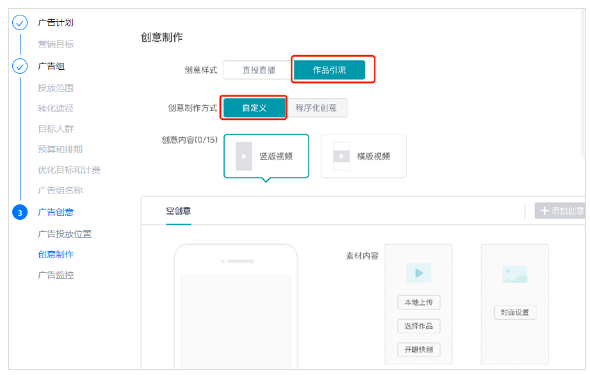Choose 程序化创意 creation method
The height and width of the screenshot is (375, 590).
(316, 108)
